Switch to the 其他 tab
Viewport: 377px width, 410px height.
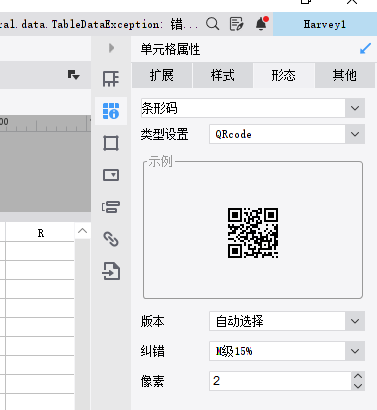[344, 75]
